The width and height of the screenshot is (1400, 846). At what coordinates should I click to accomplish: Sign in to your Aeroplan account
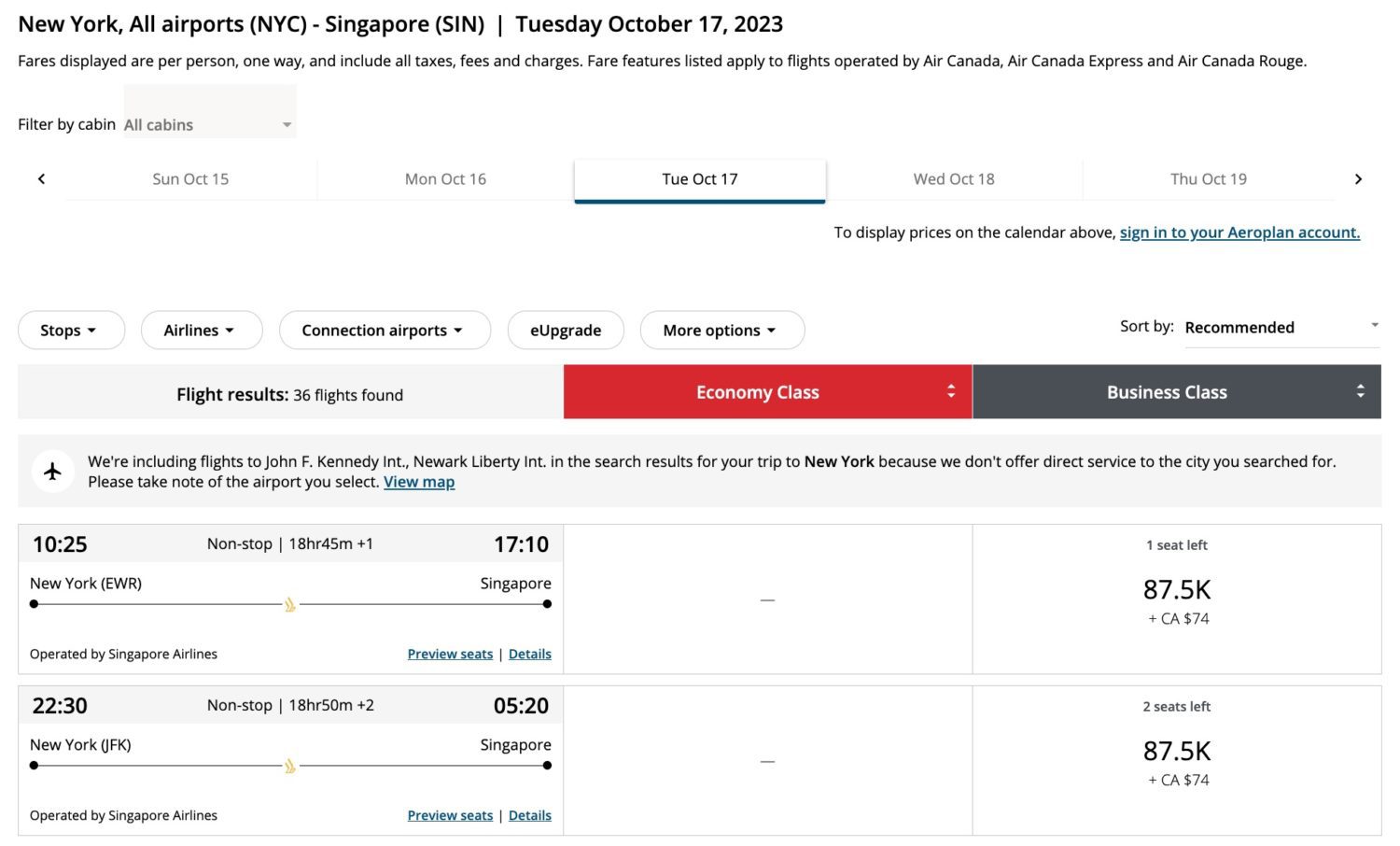click(x=1239, y=232)
